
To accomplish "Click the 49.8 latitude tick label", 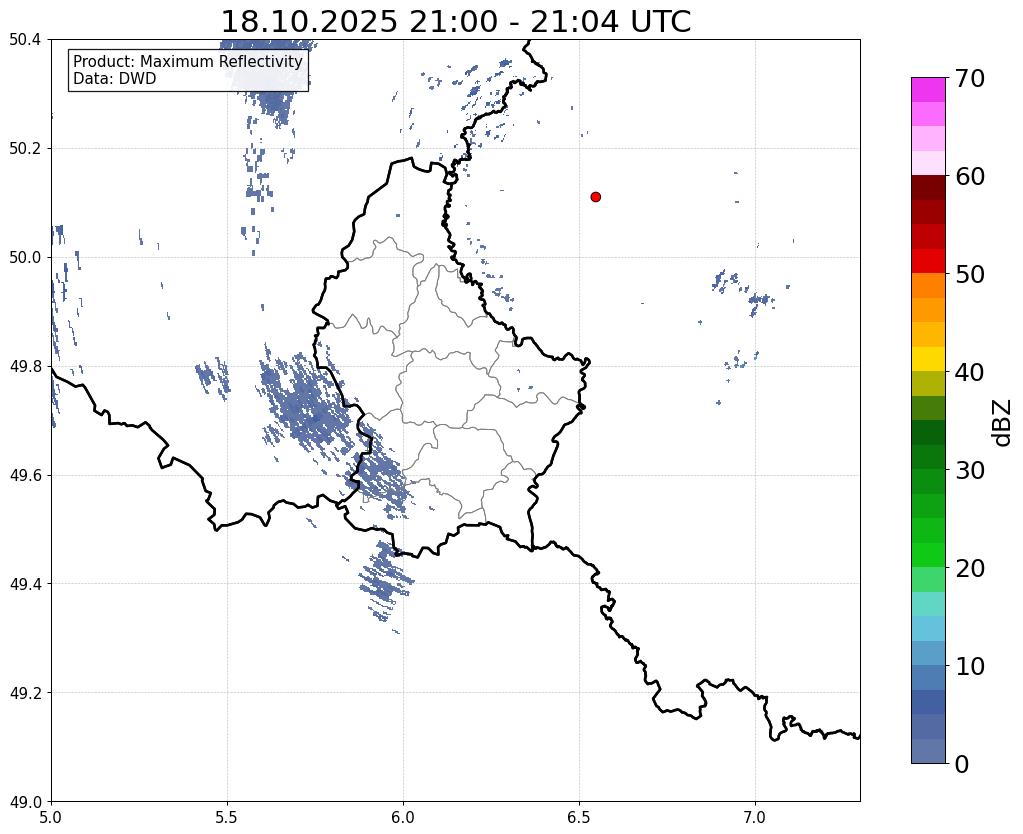I will point(25,367).
